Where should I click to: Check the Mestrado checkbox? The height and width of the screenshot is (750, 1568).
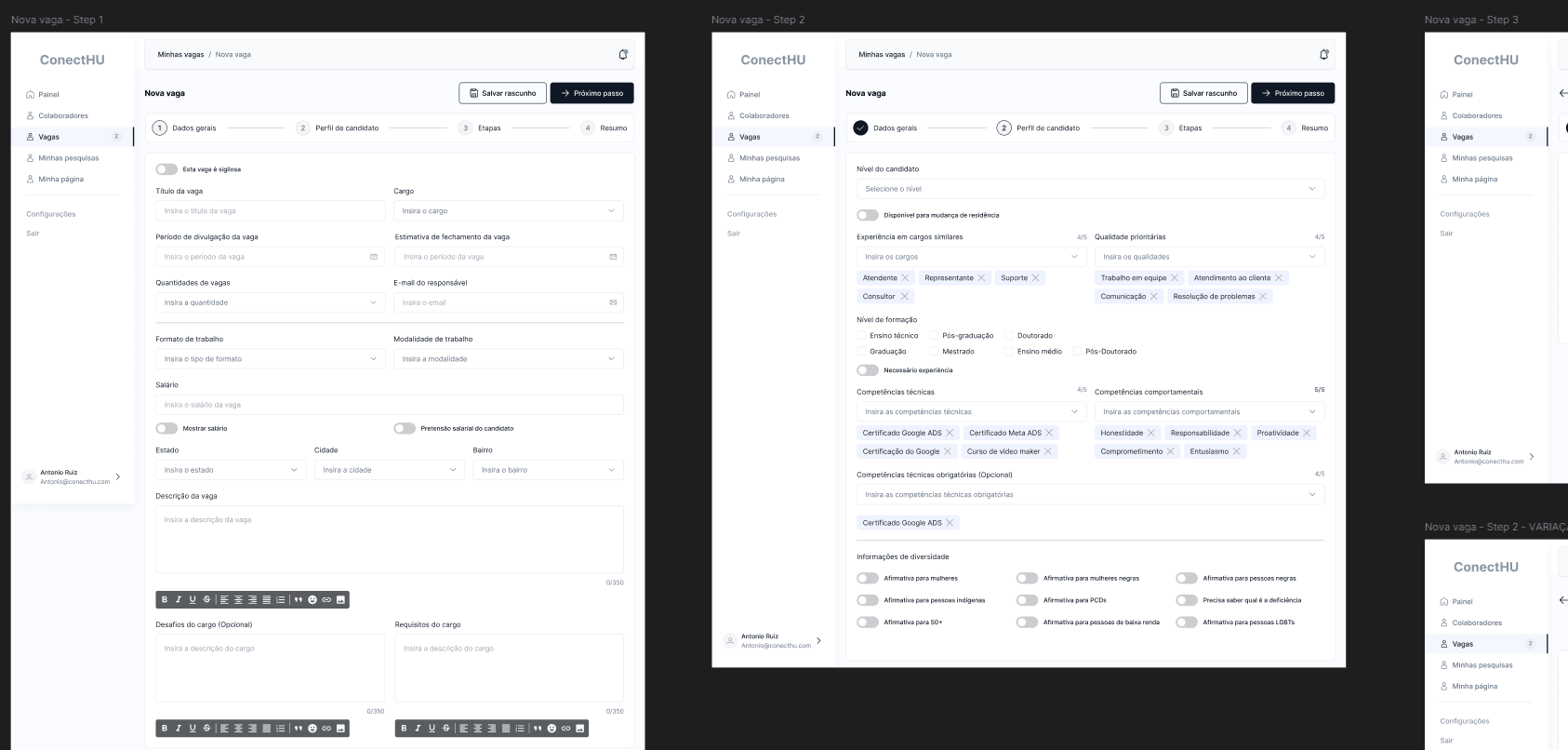(934, 351)
